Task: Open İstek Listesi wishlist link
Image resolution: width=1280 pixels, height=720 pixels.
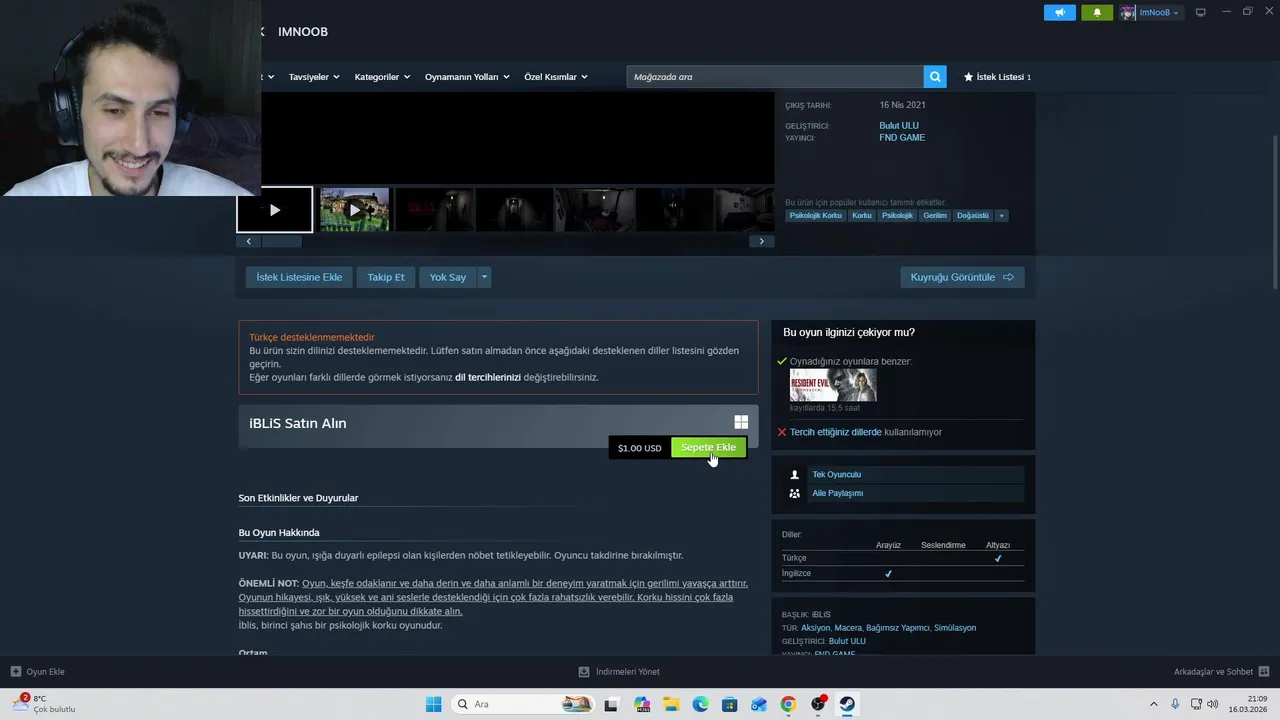Action: (997, 77)
